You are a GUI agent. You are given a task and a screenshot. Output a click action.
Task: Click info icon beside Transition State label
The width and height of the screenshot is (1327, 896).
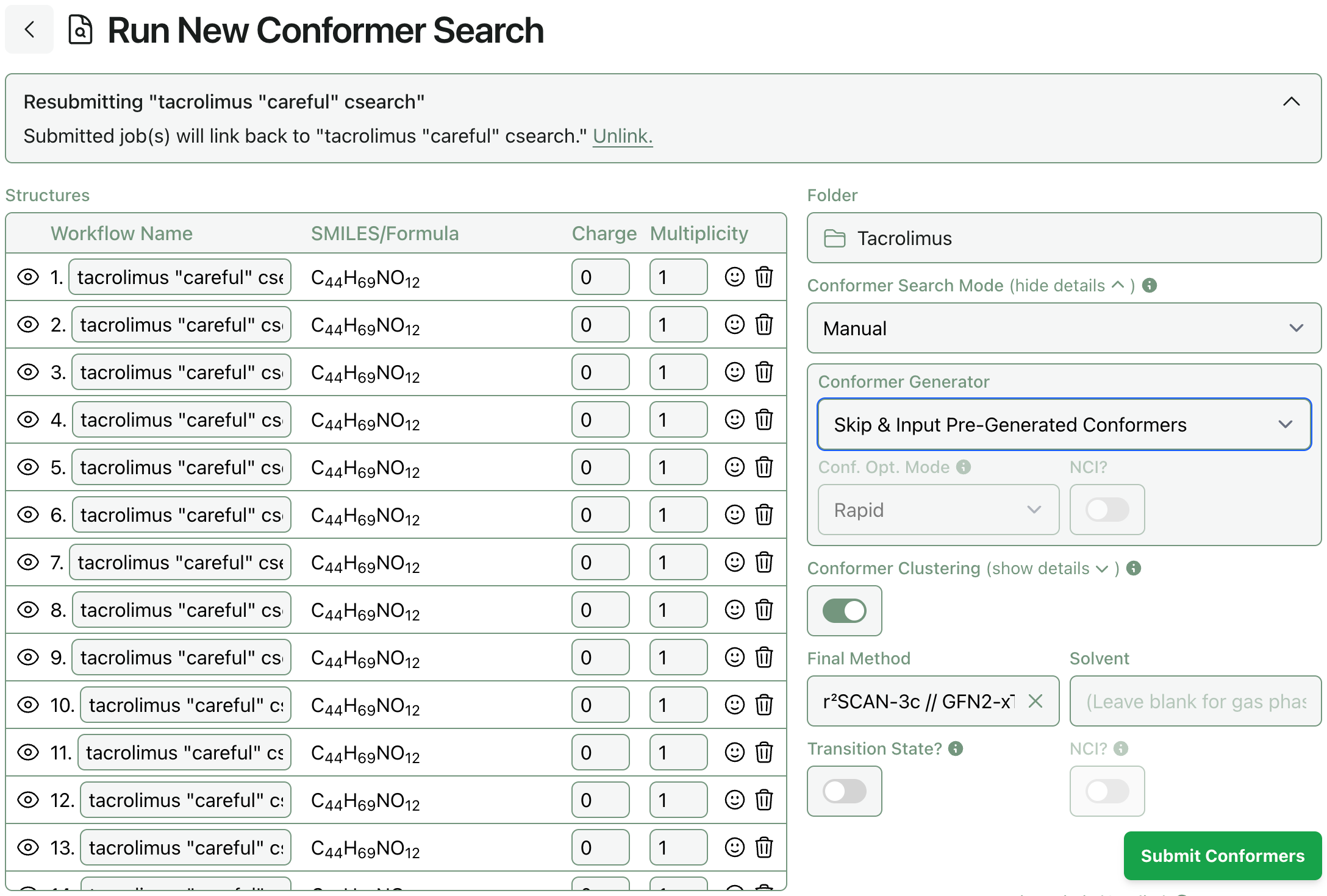click(956, 748)
